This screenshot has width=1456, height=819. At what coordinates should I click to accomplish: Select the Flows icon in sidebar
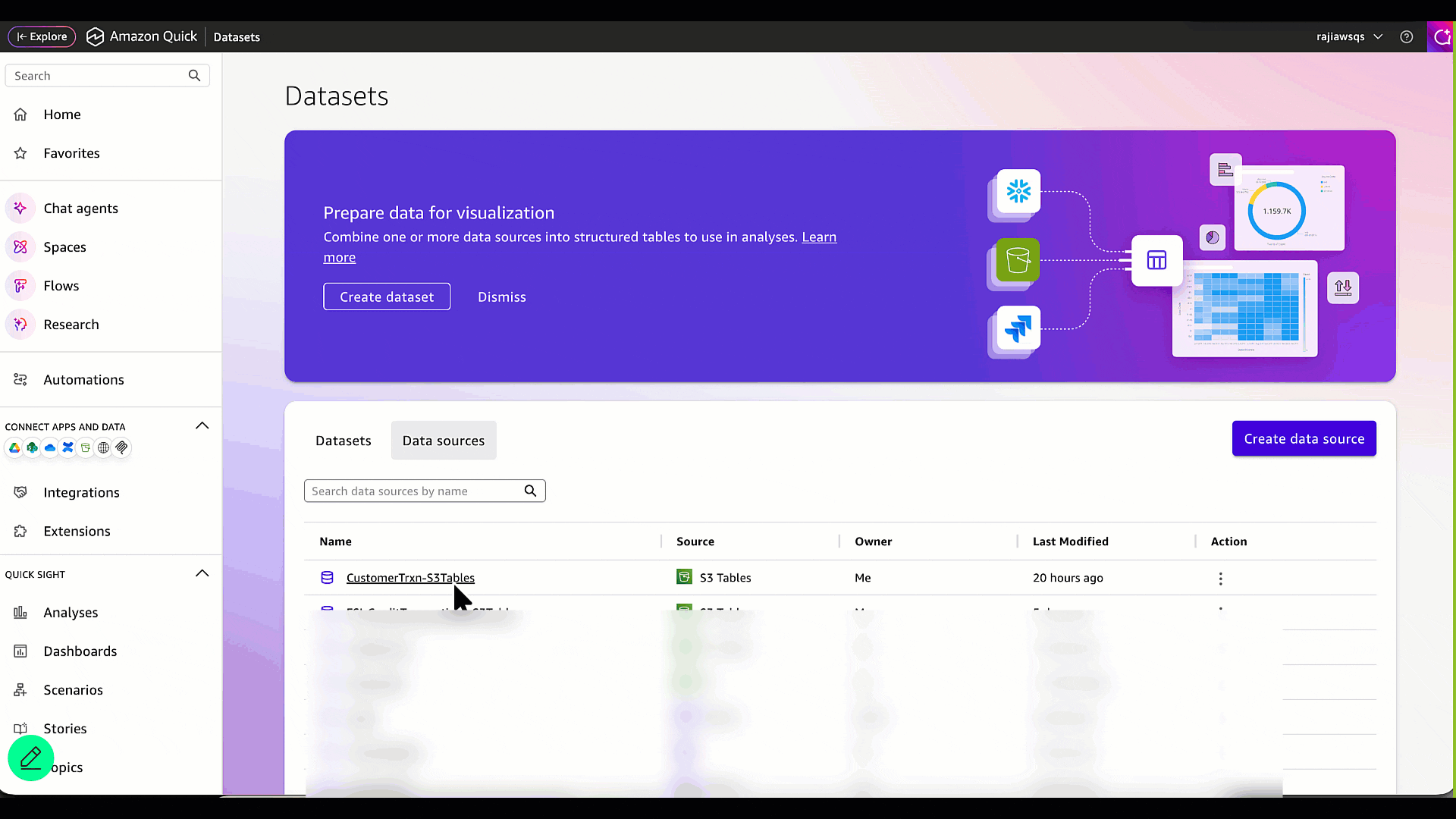(x=20, y=285)
